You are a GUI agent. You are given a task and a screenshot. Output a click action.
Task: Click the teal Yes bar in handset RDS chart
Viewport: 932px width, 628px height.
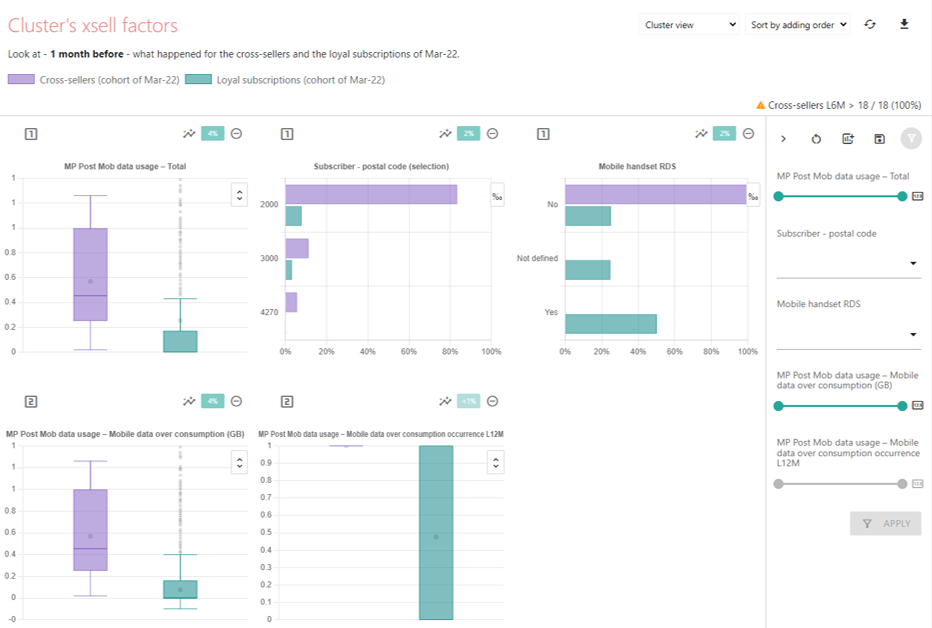coord(611,324)
